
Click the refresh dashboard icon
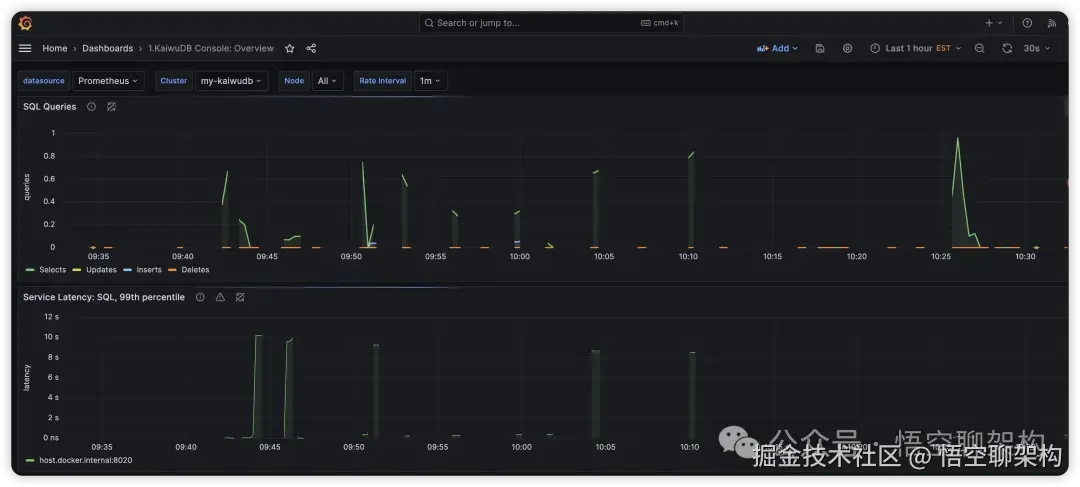(1007, 48)
